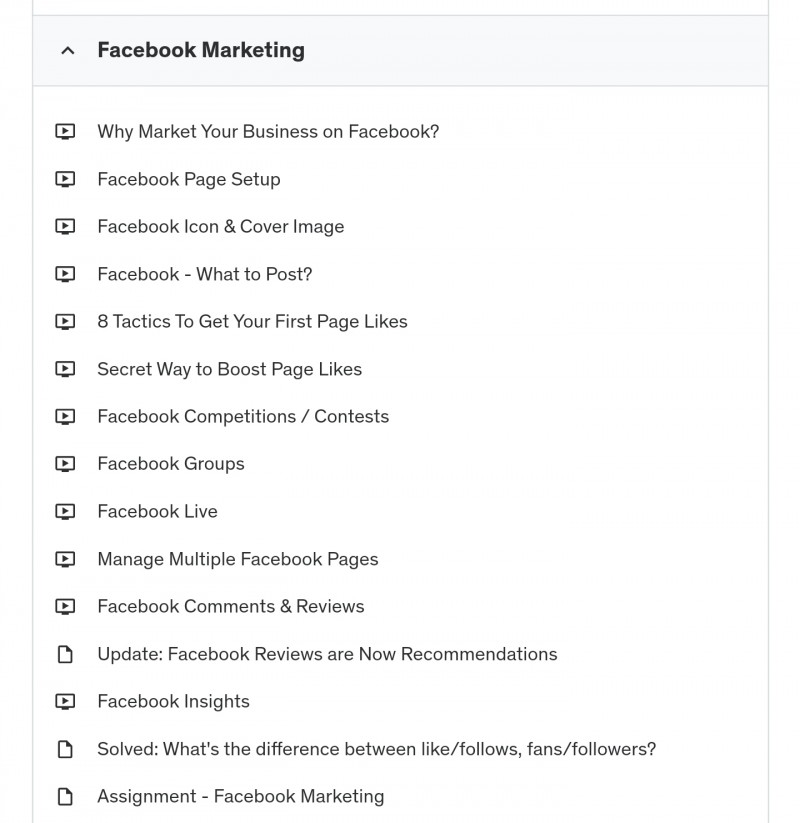This screenshot has width=800, height=823.
Task: Open Secret Way to Boost Page Likes lecture
Action: tap(230, 370)
